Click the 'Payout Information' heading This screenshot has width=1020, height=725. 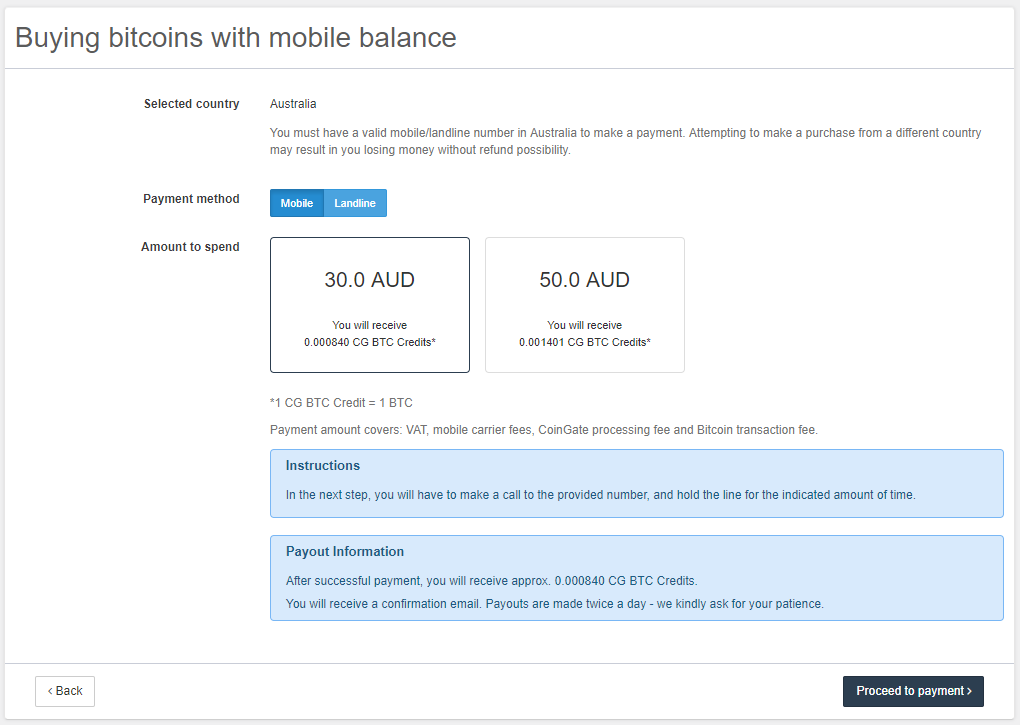point(345,551)
